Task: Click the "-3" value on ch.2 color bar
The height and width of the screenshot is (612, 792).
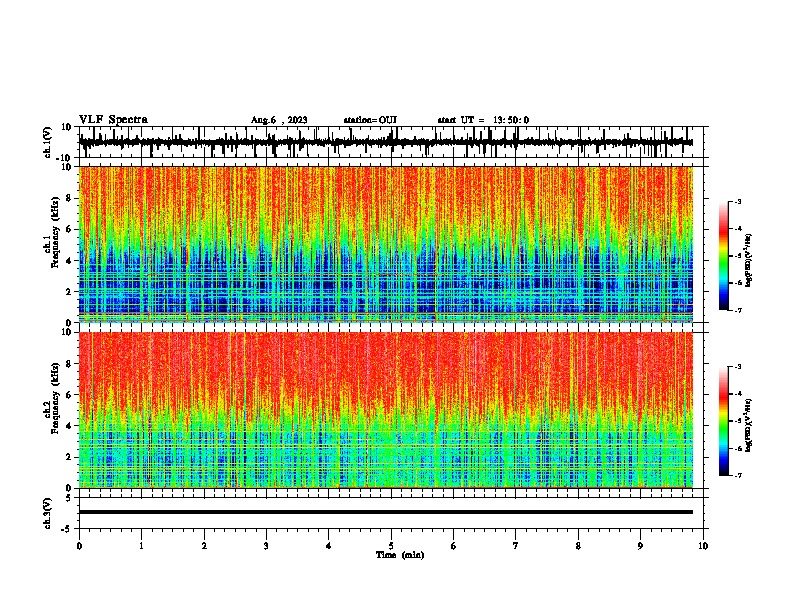Action: tap(737, 367)
